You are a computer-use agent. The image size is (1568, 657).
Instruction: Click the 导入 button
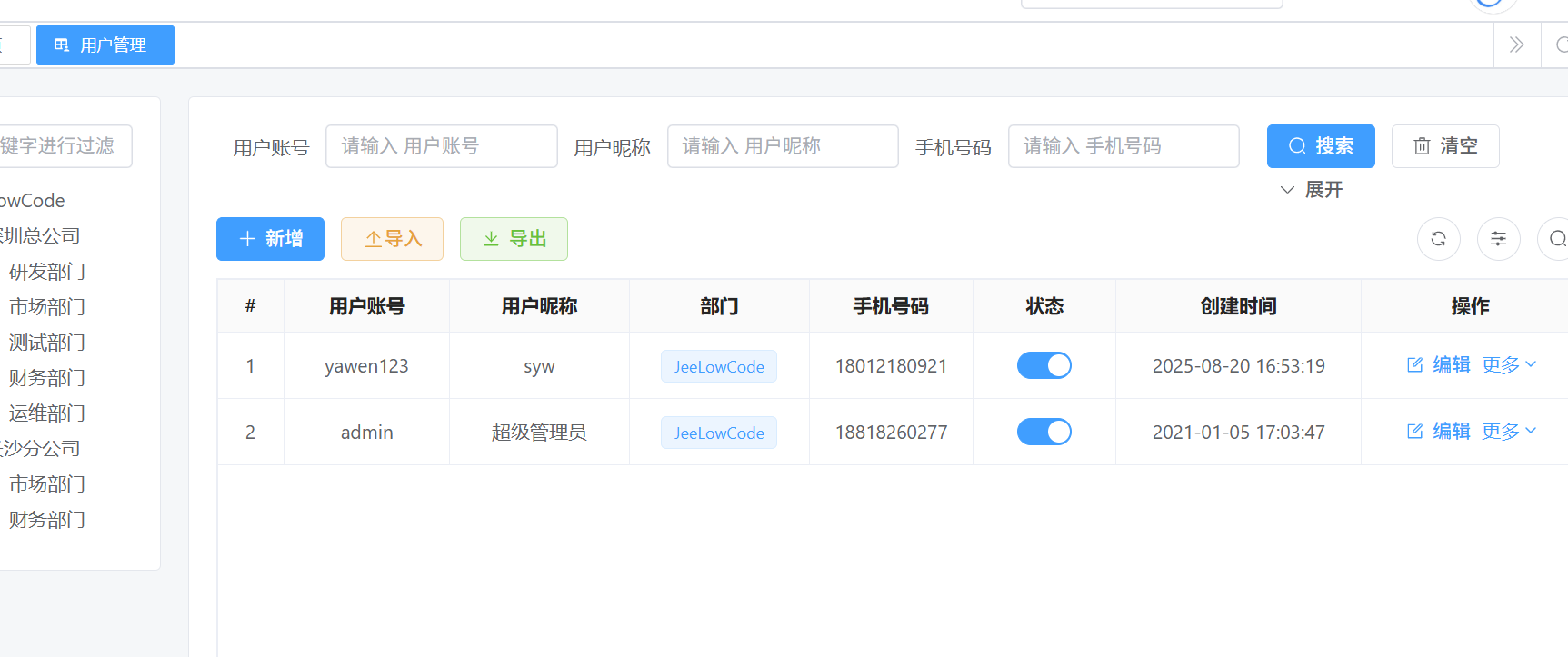click(x=392, y=239)
